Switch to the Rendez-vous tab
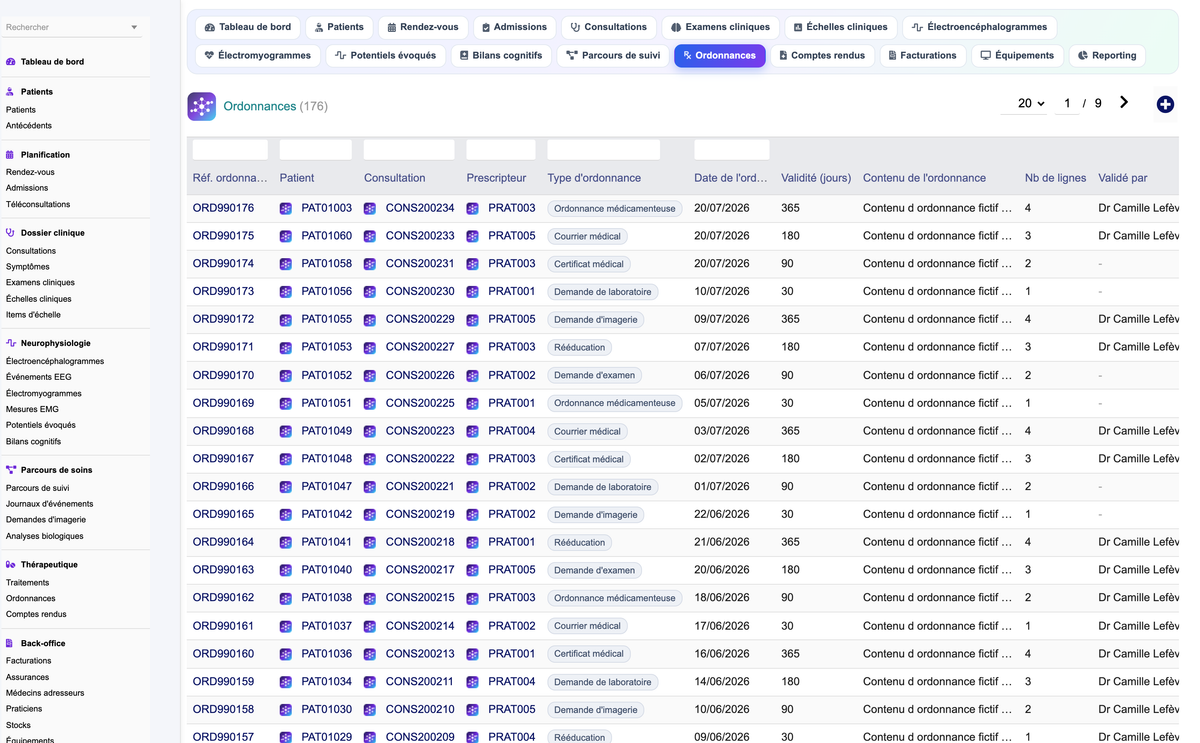1200x743 pixels. (x=422, y=27)
